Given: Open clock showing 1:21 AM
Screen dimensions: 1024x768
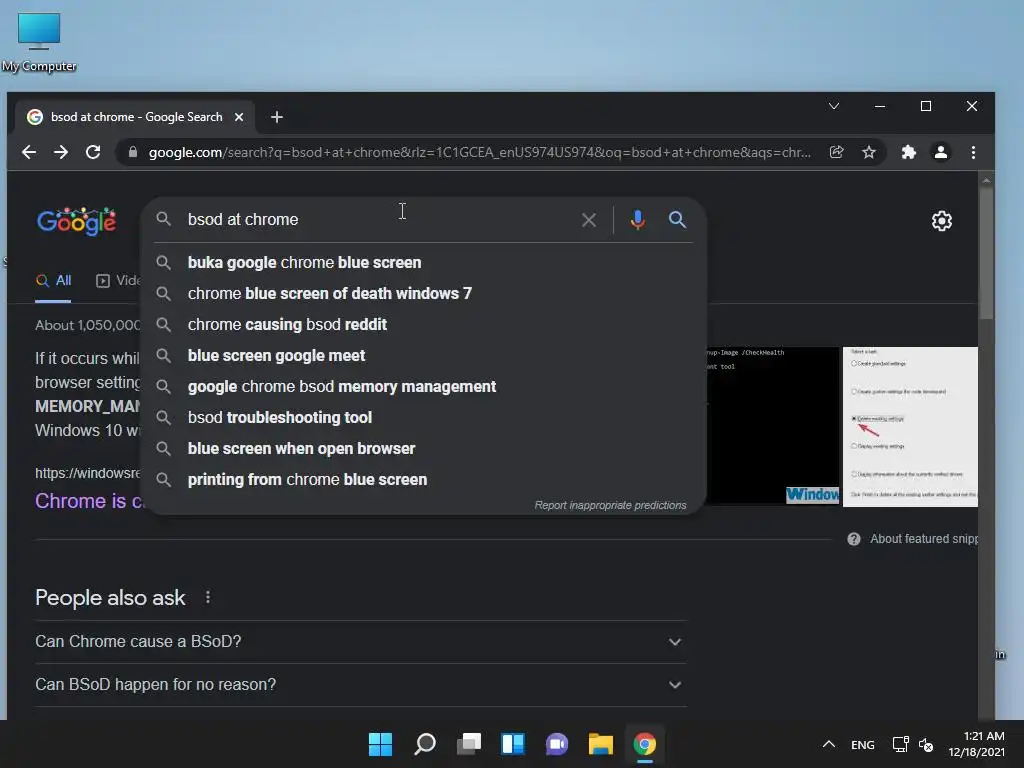Looking at the screenshot, I should coord(977,744).
